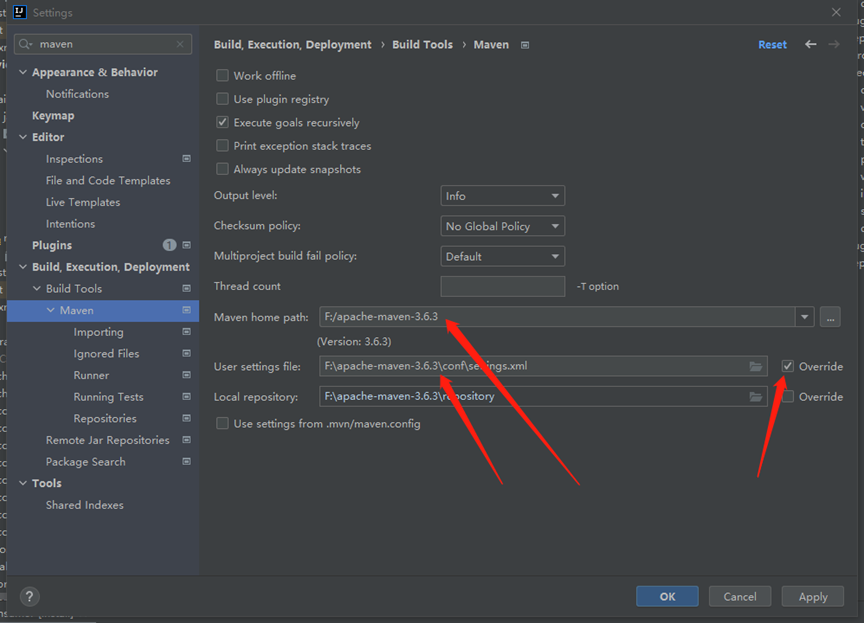Image resolution: width=864 pixels, height=623 pixels.
Task: Open Intentions settings
Action: 70,224
